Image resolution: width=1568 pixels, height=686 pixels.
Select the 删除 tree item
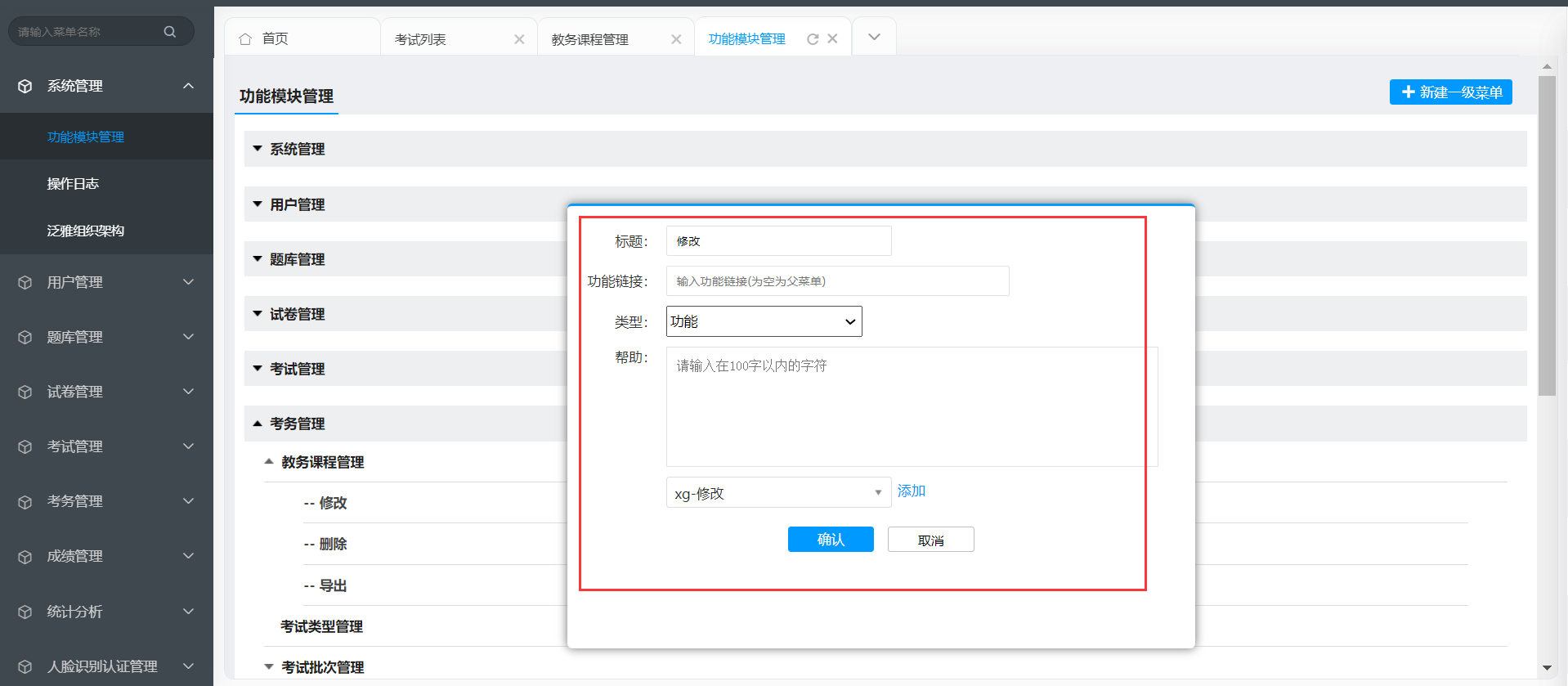point(333,544)
